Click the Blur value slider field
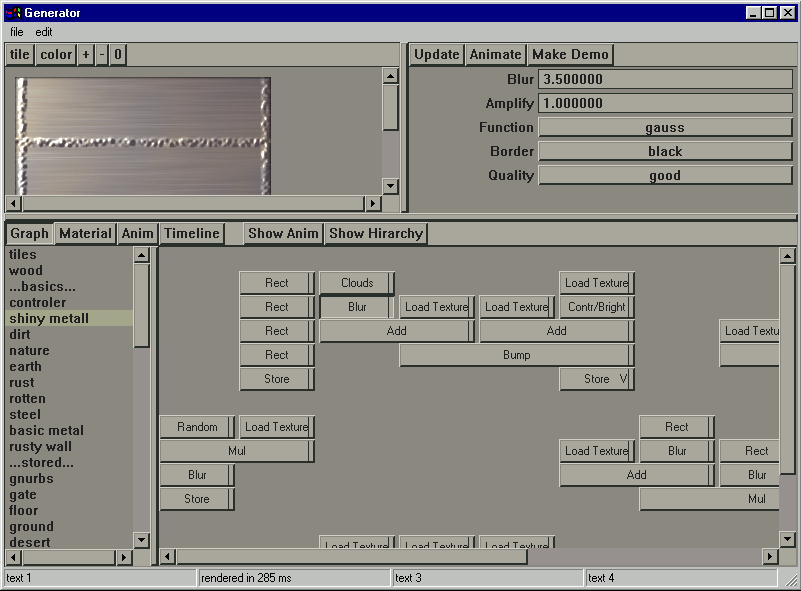 click(665, 79)
